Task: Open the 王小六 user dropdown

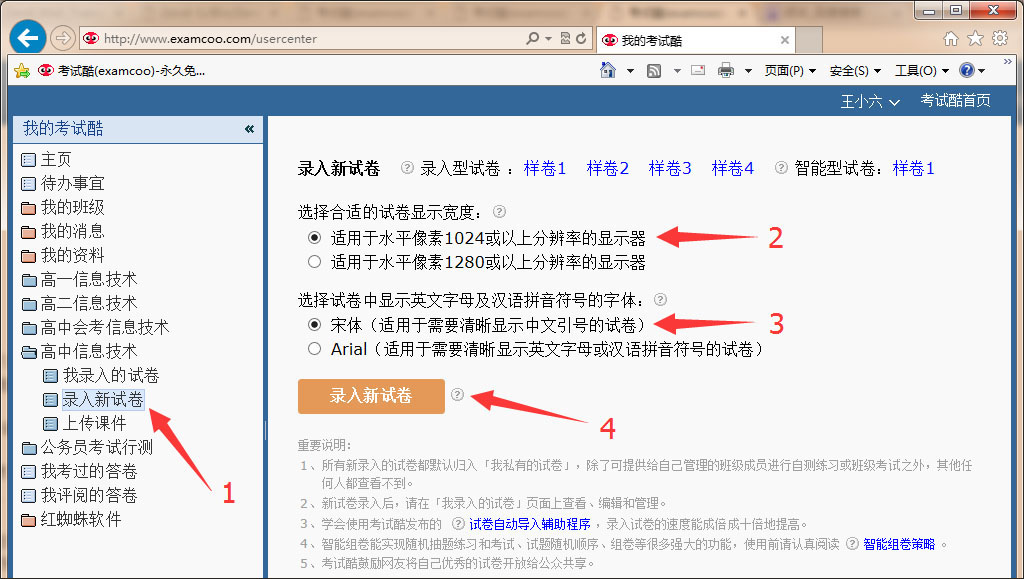Action: coord(869,101)
